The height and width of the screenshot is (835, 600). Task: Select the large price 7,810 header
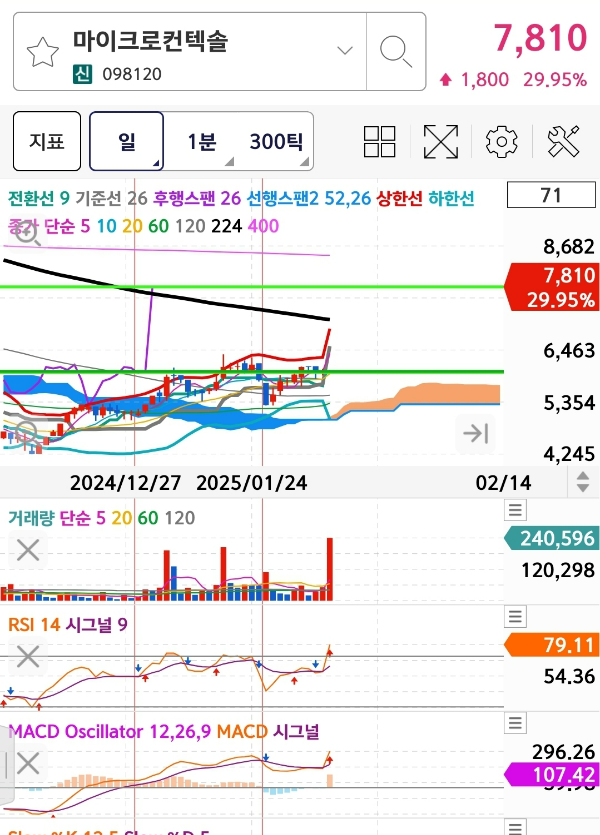pyautogui.click(x=540, y=38)
